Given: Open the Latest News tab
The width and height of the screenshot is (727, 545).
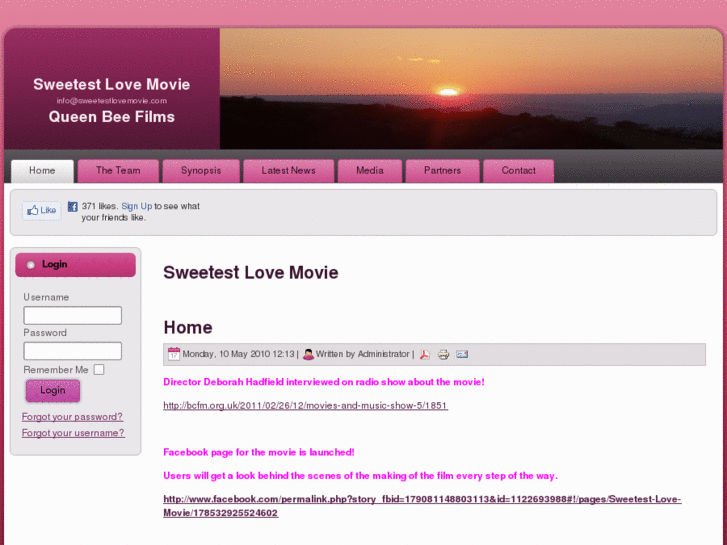Looking at the screenshot, I should (x=288, y=171).
